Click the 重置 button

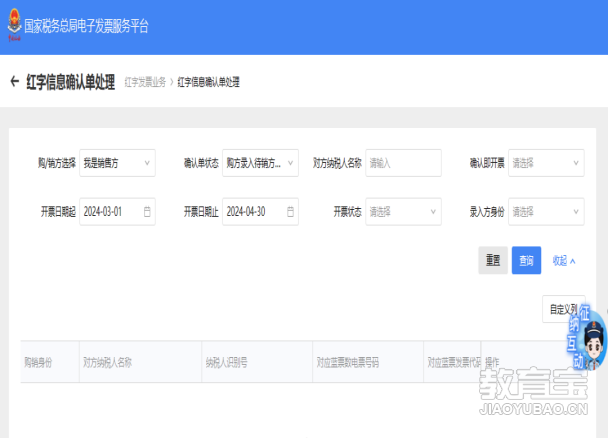click(493, 260)
